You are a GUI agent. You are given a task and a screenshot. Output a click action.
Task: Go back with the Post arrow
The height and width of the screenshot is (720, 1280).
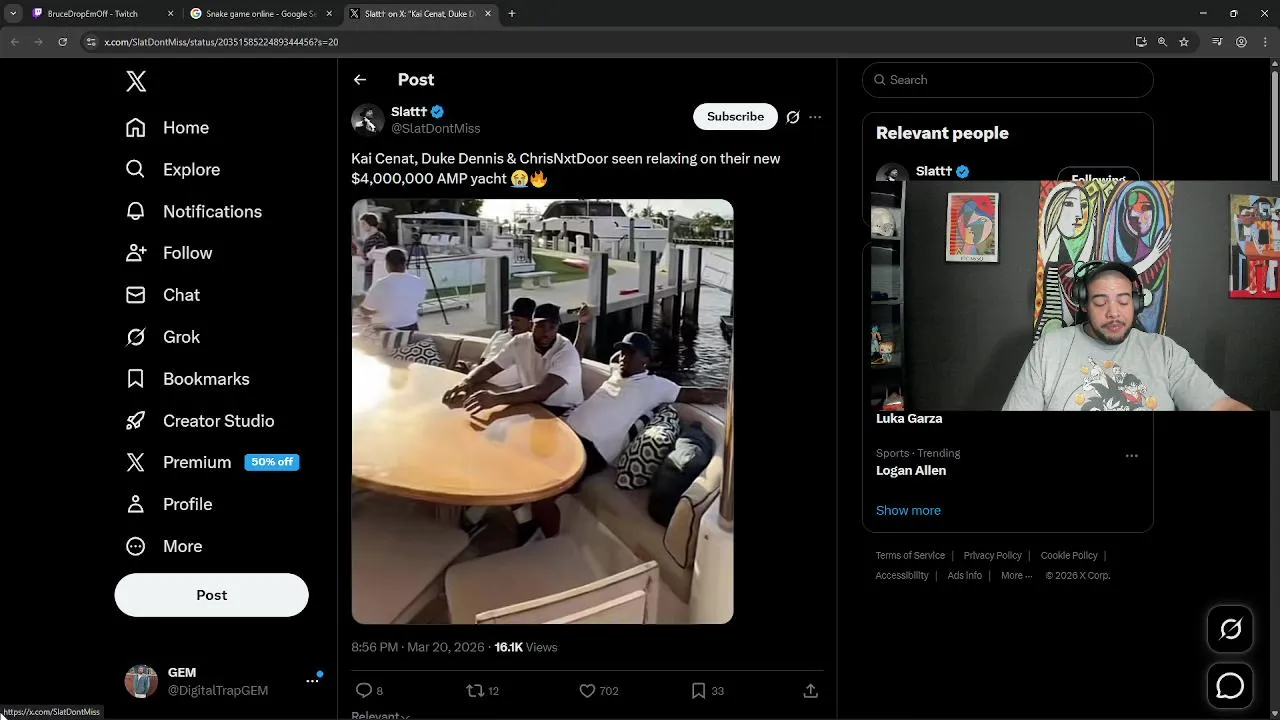point(360,80)
